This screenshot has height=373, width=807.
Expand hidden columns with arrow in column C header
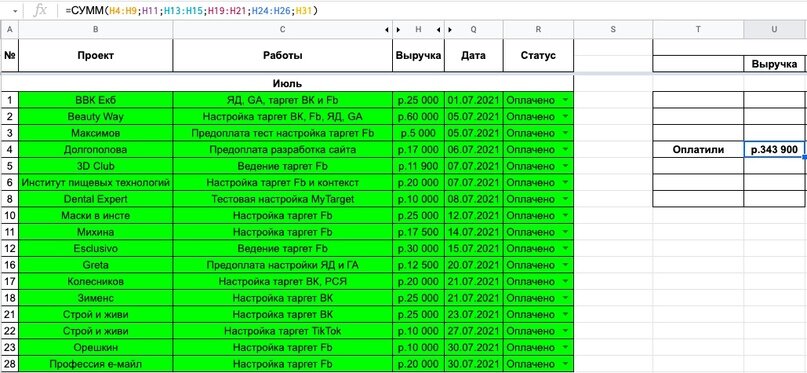[x=387, y=30]
